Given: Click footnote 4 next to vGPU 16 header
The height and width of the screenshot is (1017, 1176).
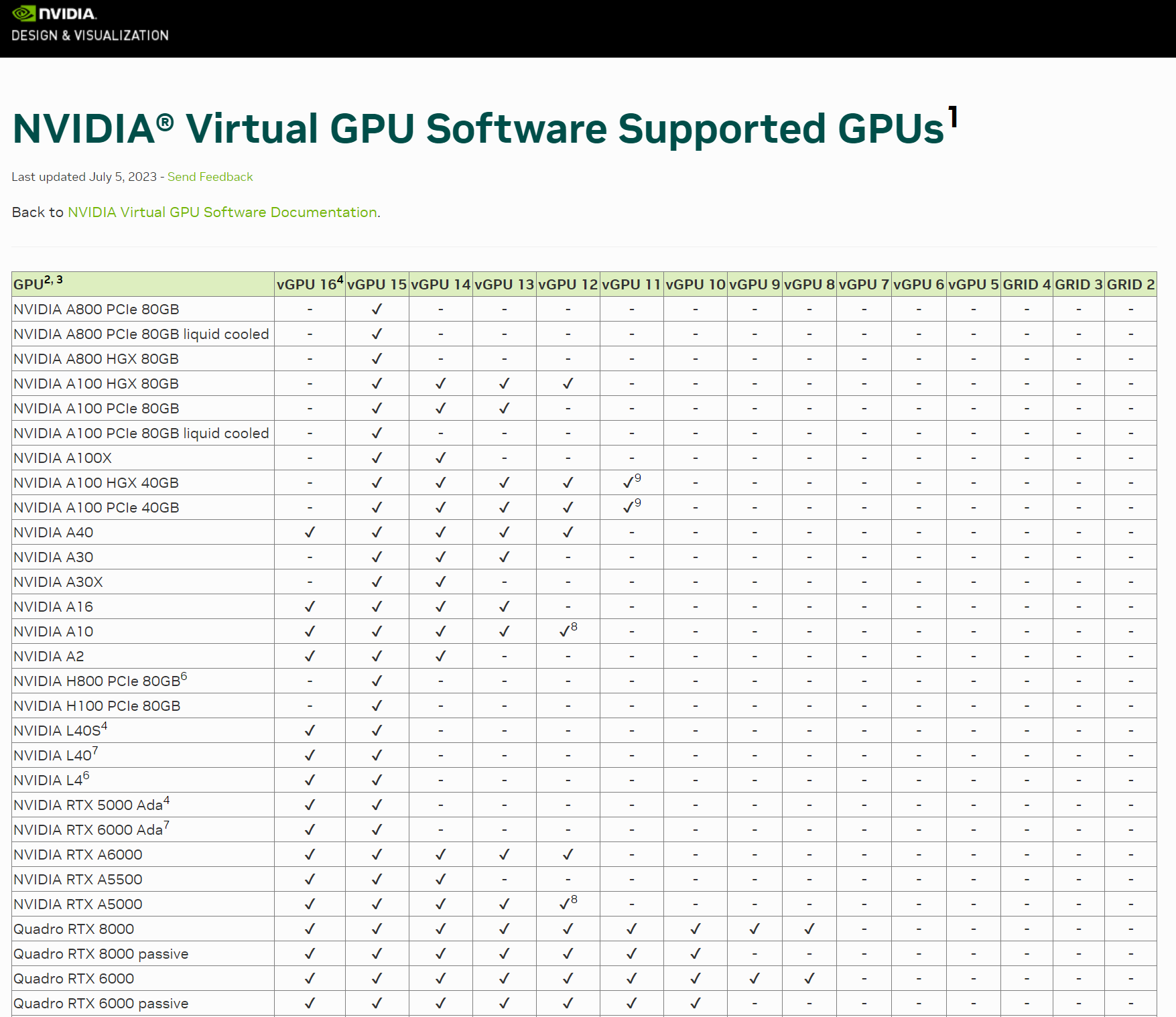Looking at the screenshot, I should 338,278.
